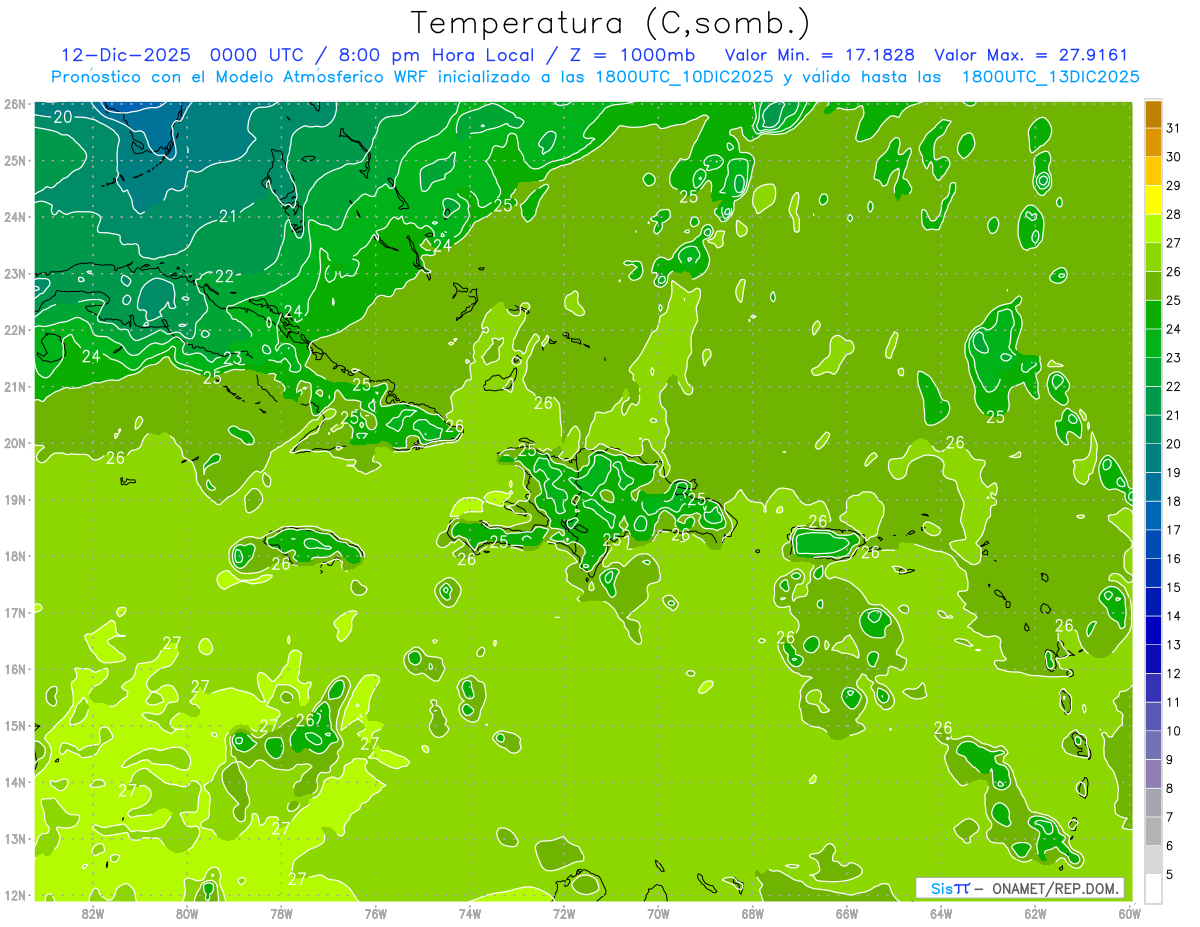
Task: Click the legend label "5"
Action: tap(1170, 874)
